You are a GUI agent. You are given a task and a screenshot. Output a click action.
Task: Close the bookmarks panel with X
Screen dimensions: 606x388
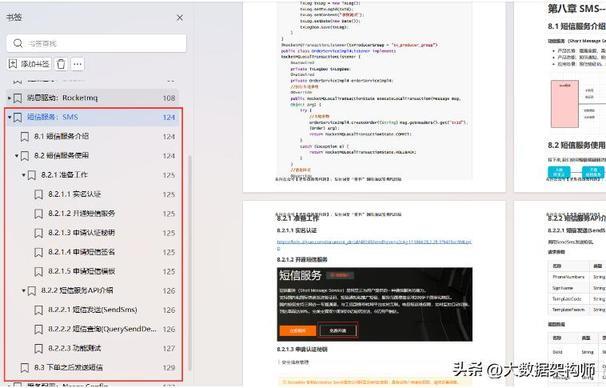click(x=180, y=18)
